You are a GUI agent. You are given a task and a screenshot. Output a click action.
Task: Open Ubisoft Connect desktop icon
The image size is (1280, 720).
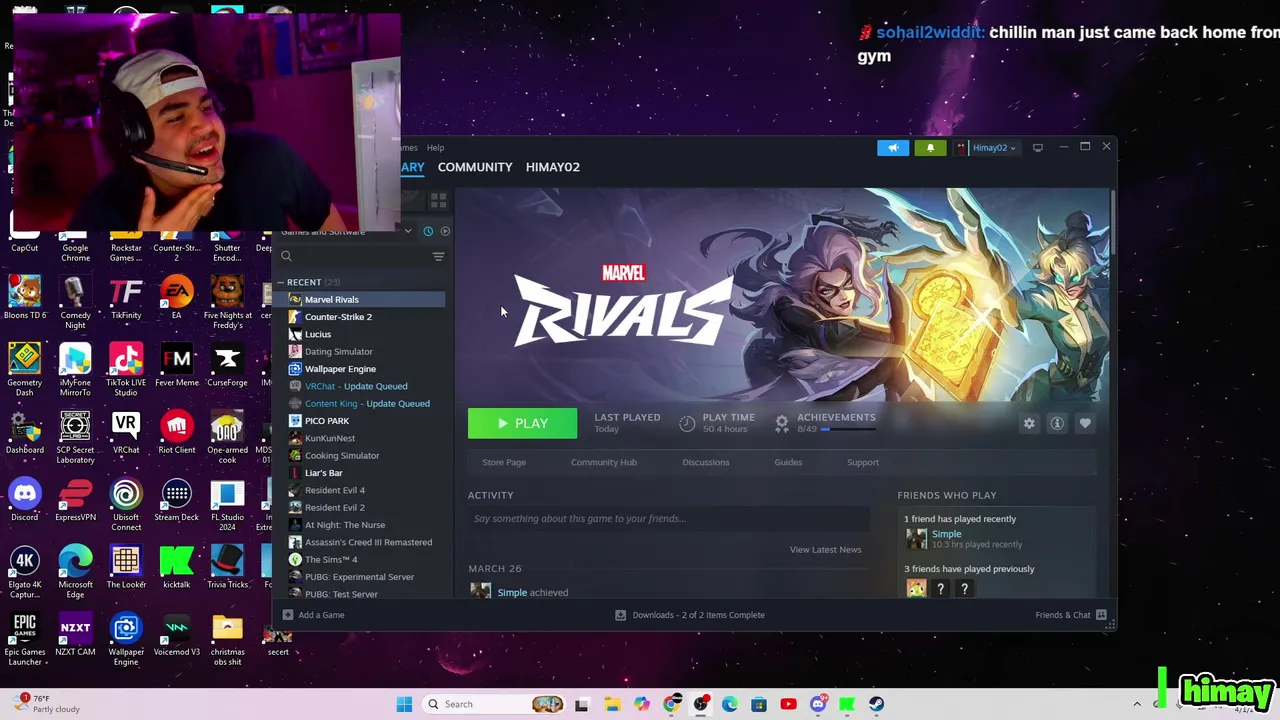tap(126, 504)
